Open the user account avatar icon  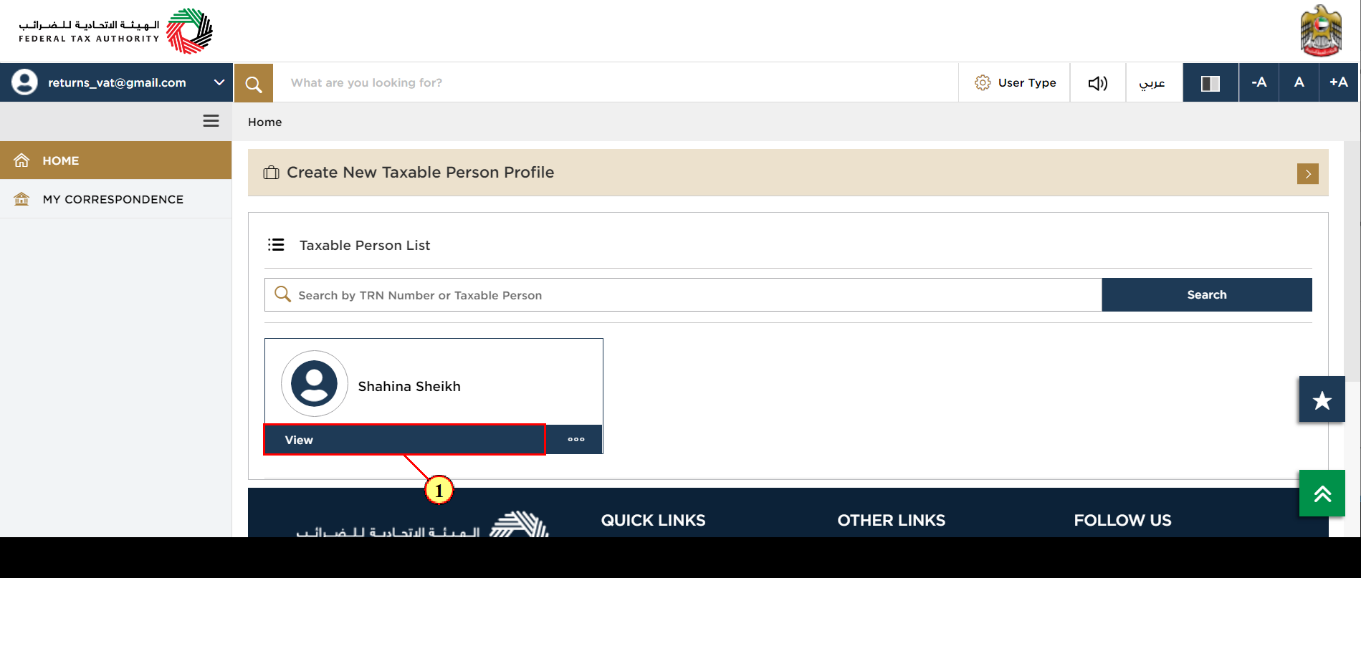point(24,83)
